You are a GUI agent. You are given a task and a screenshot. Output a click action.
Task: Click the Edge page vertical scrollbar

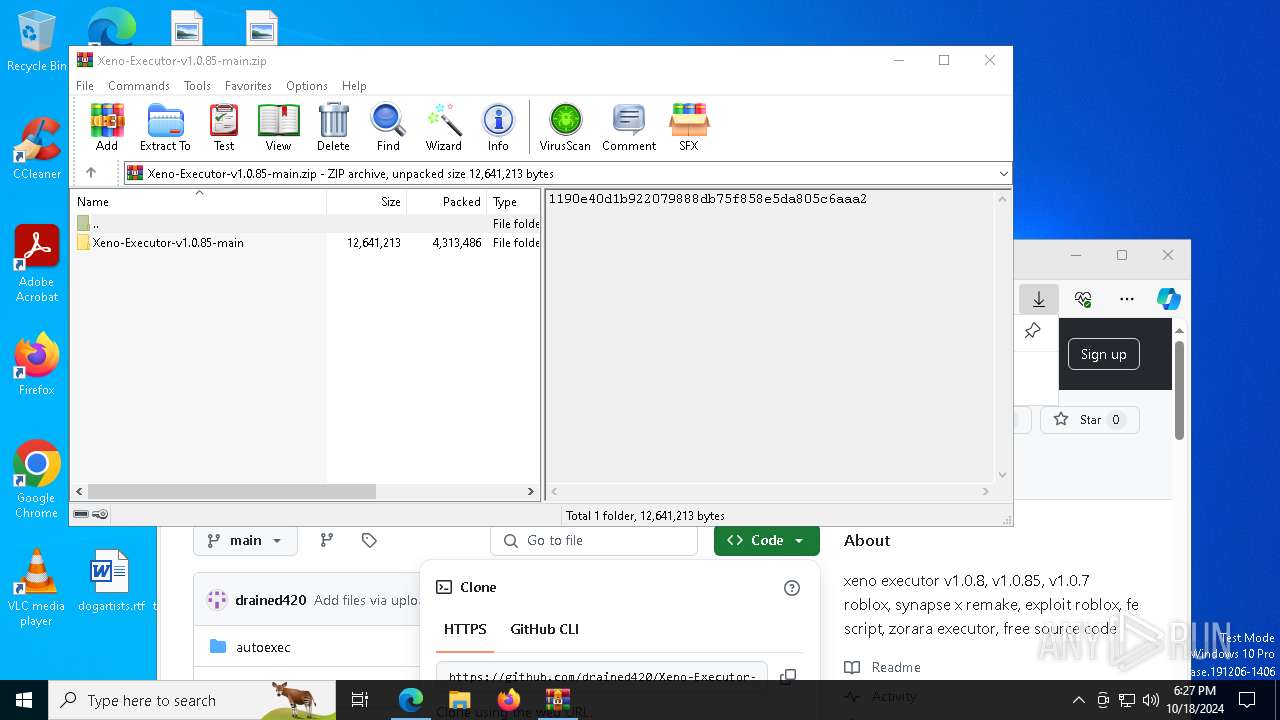1179,390
